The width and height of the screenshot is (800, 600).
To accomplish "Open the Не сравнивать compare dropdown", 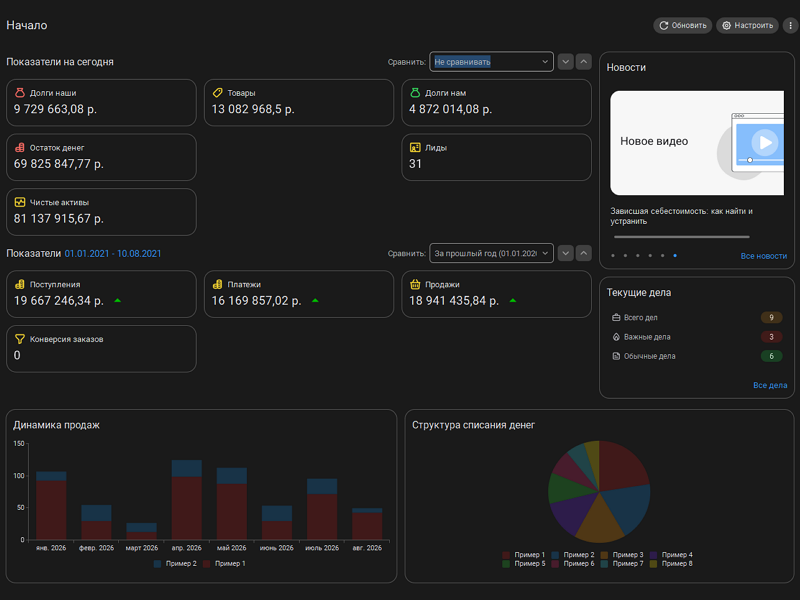I will tap(491, 62).
